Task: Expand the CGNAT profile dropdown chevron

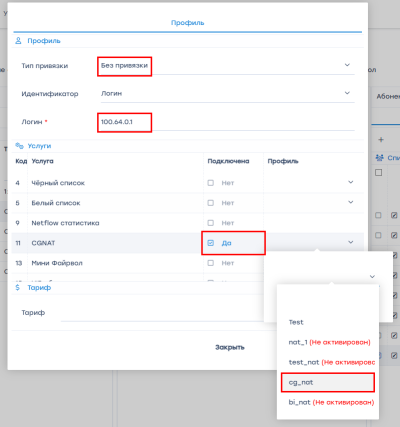Action: [x=351, y=242]
